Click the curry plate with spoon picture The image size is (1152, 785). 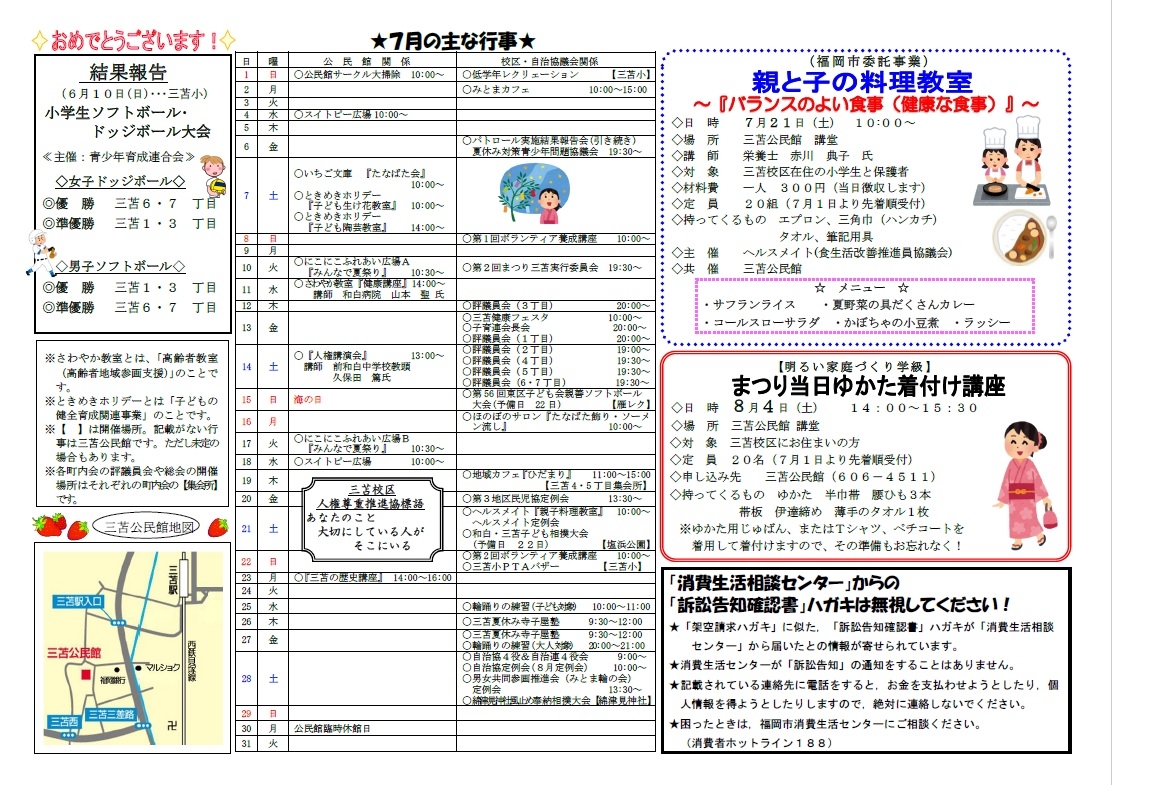coord(1025,237)
